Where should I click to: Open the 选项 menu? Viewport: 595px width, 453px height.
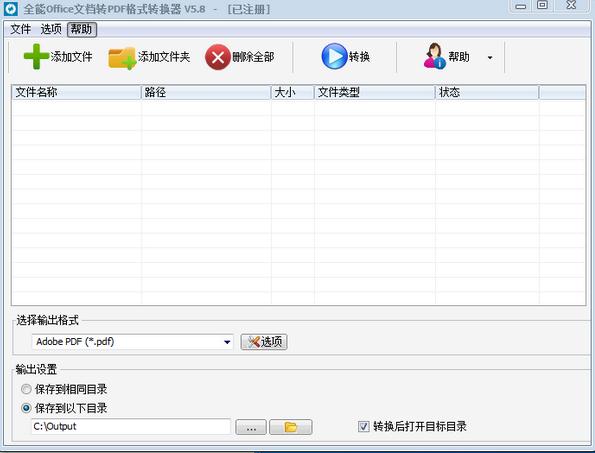click(51, 29)
